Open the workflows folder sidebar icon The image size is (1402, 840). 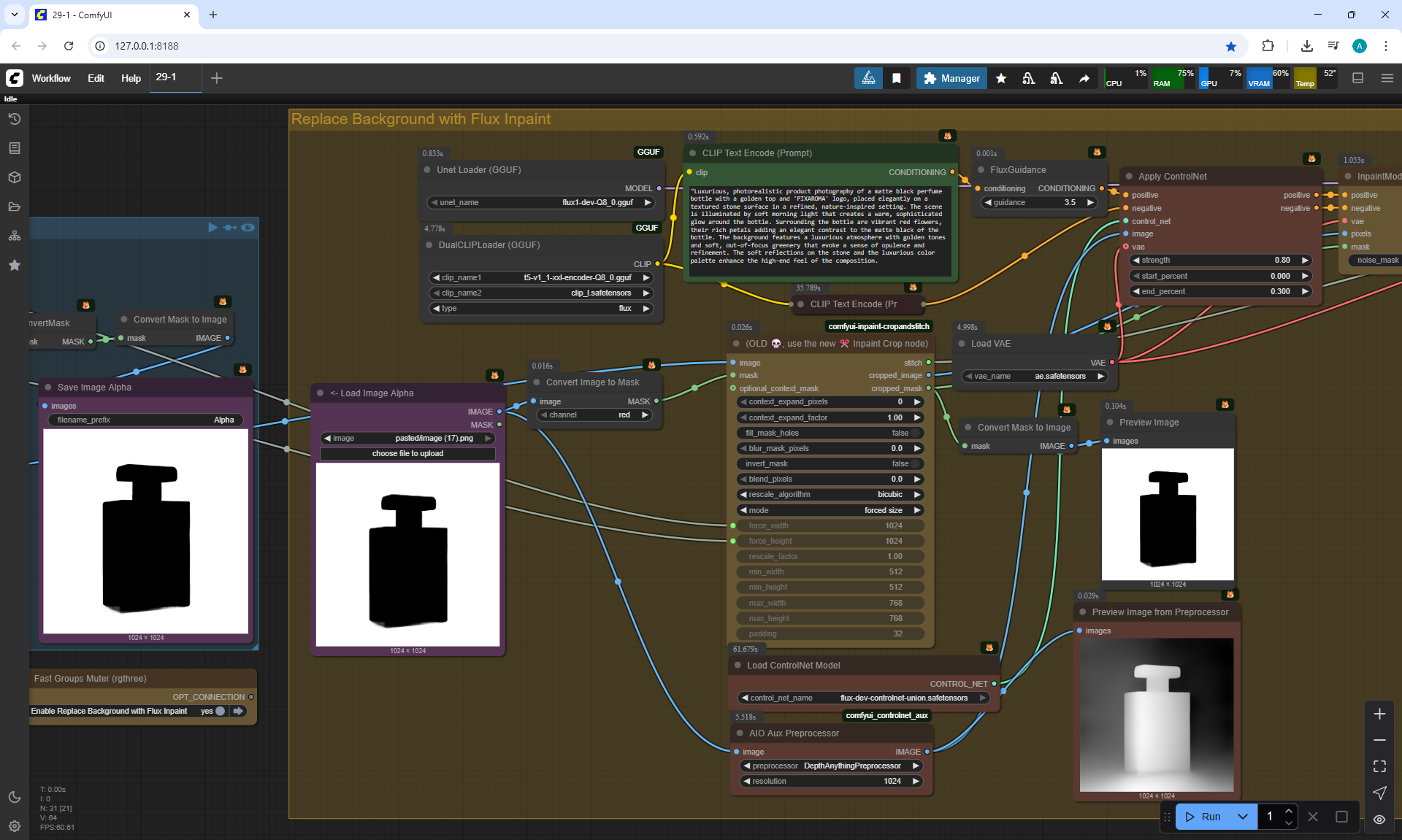[15, 207]
